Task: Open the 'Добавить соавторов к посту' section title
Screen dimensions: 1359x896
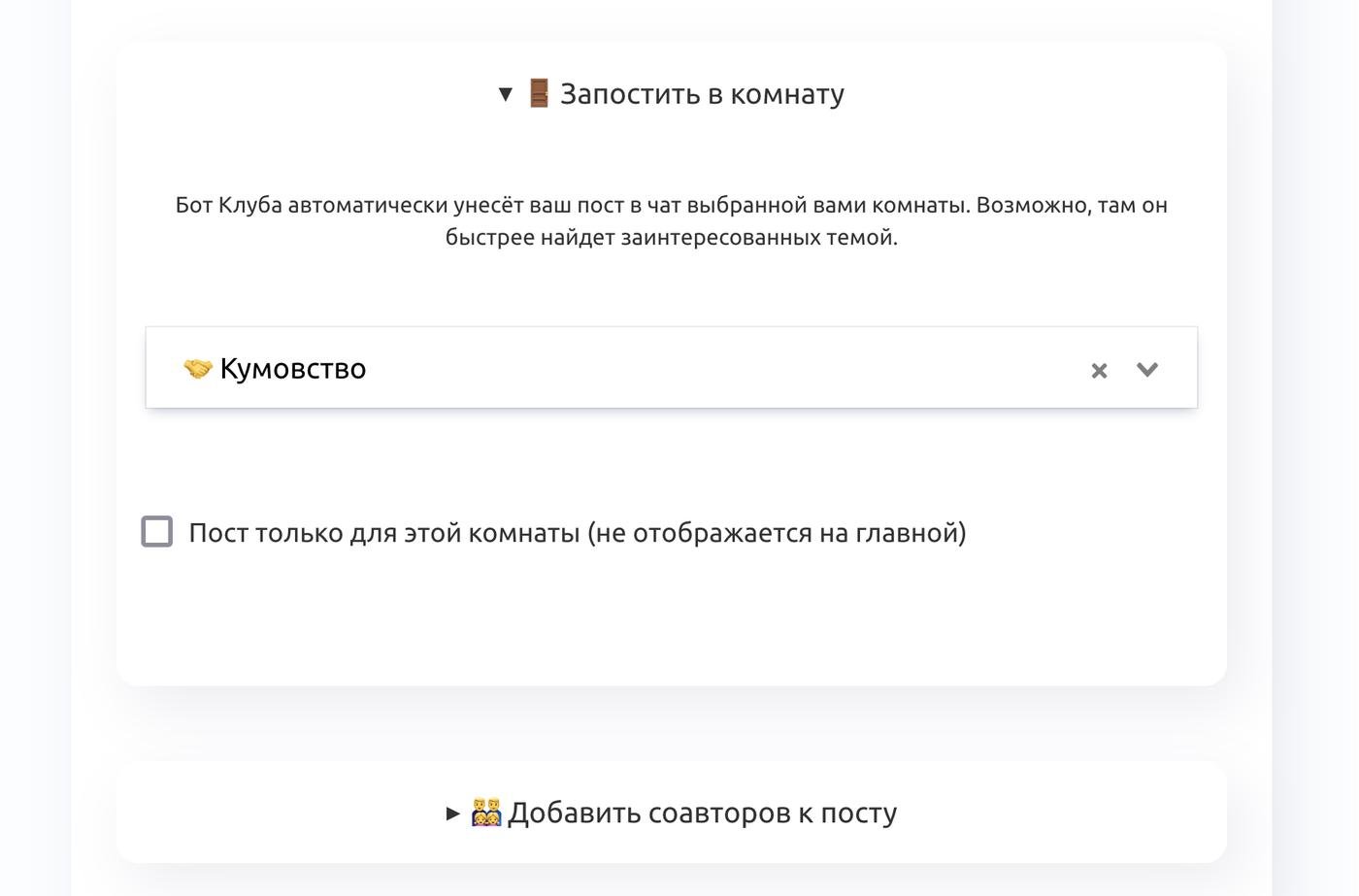Action: click(x=701, y=813)
